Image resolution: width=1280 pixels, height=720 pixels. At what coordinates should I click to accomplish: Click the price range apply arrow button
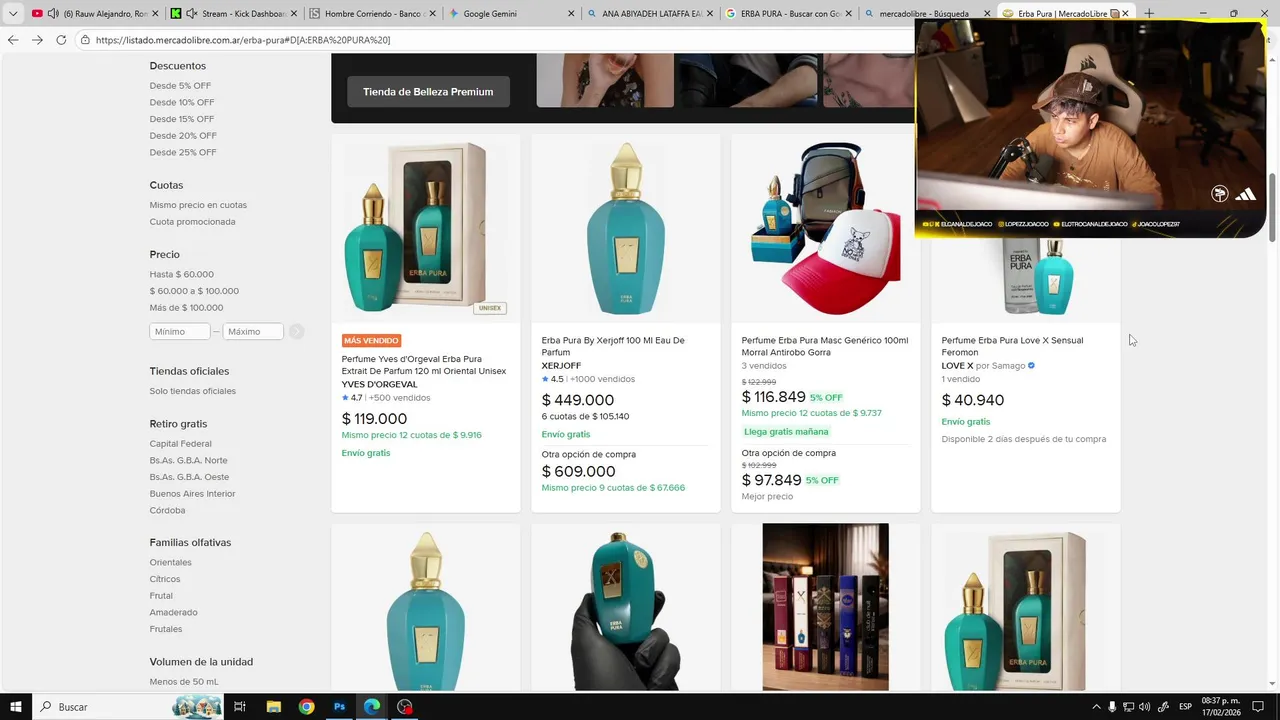click(x=297, y=331)
